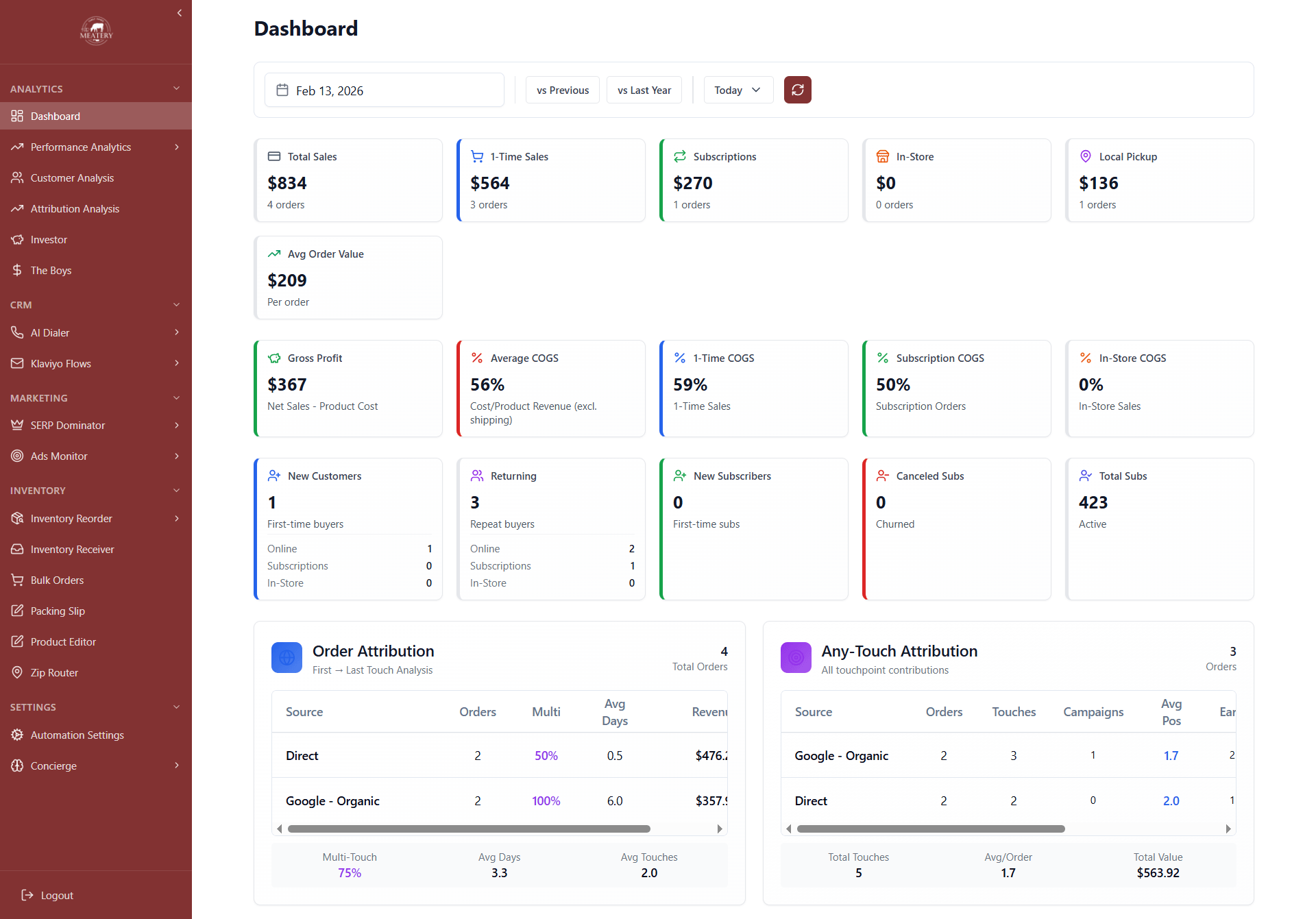
Task: Click the Feb 13, 2026 date field
Action: (385, 90)
